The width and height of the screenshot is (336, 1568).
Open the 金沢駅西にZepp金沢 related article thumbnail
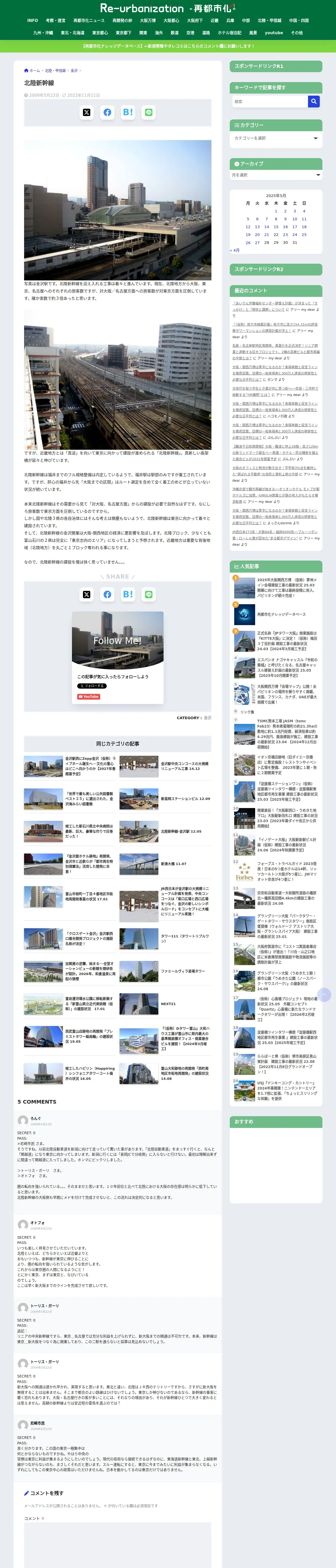(43, 766)
